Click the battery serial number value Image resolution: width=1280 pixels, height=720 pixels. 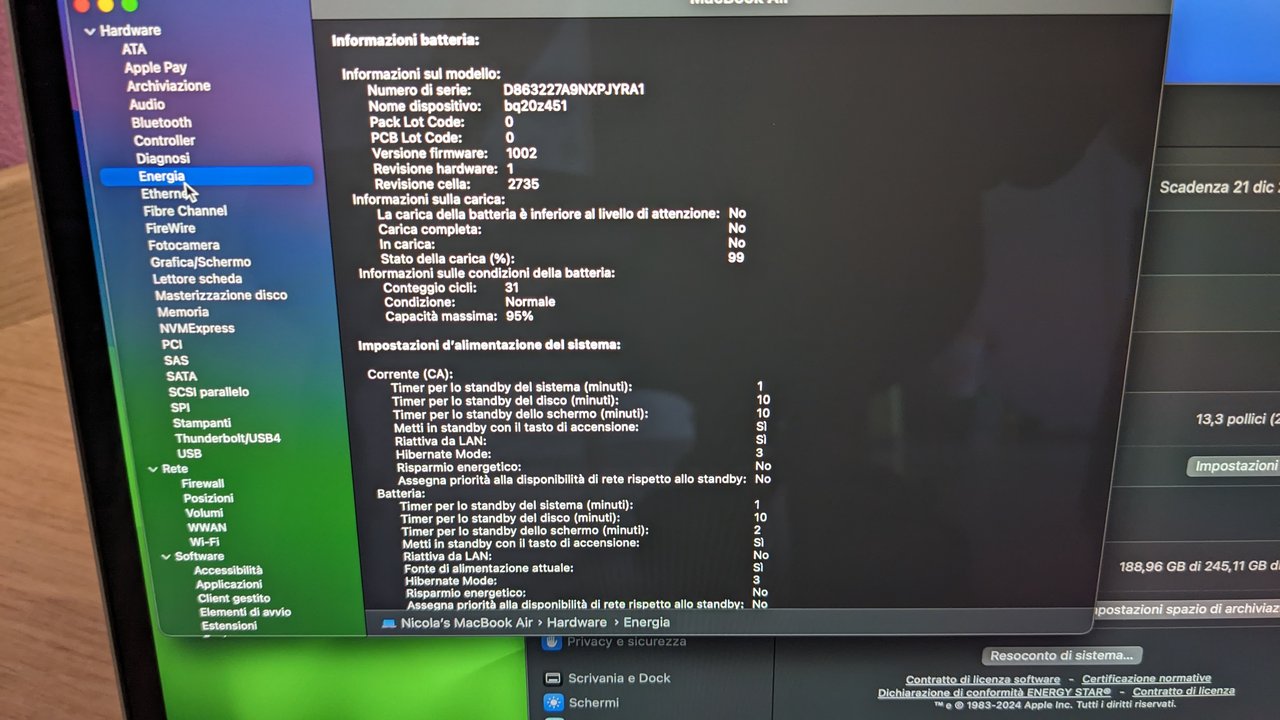click(573, 90)
